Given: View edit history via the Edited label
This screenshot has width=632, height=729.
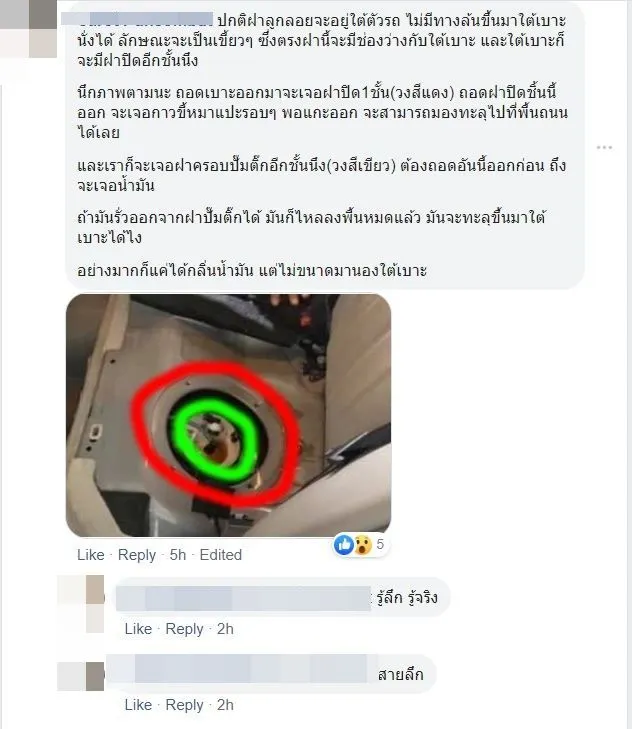Looking at the screenshot, I should click(220, 555).
